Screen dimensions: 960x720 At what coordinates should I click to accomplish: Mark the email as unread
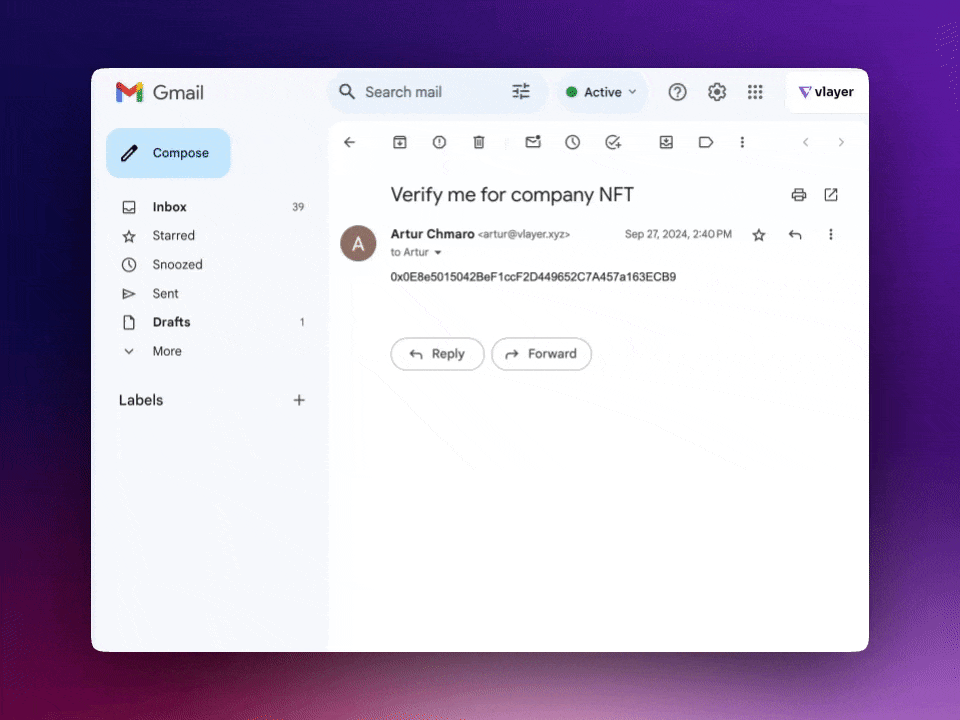(533, 143)
